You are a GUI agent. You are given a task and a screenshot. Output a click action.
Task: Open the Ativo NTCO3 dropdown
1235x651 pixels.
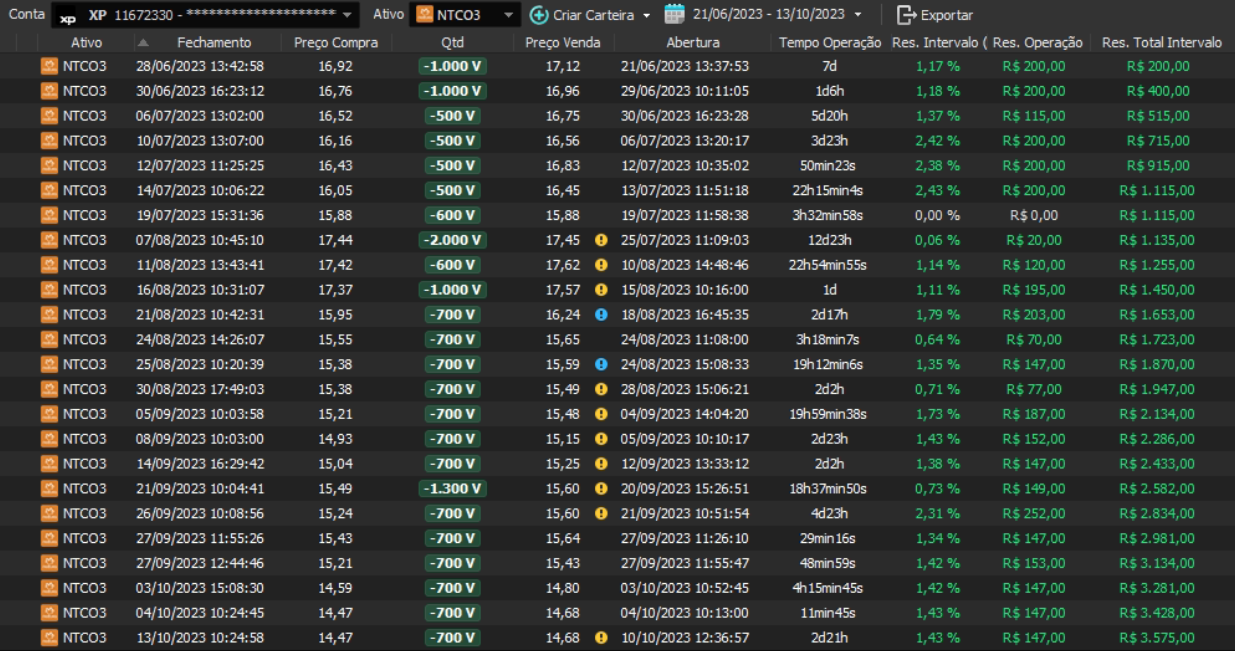pos(508,15)
